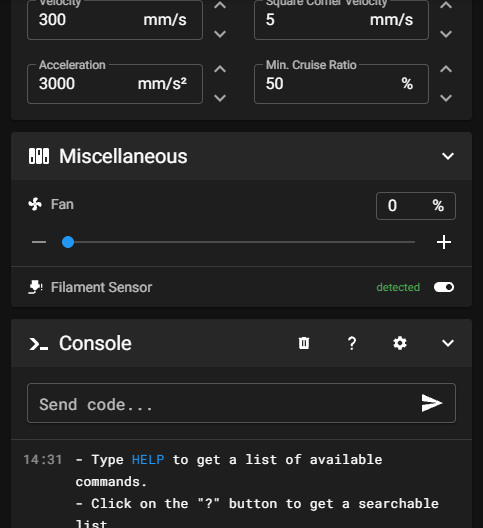Increase Acceleration with up arrow
This screenshot has width=483, height=528.
(x=220, y=69)
